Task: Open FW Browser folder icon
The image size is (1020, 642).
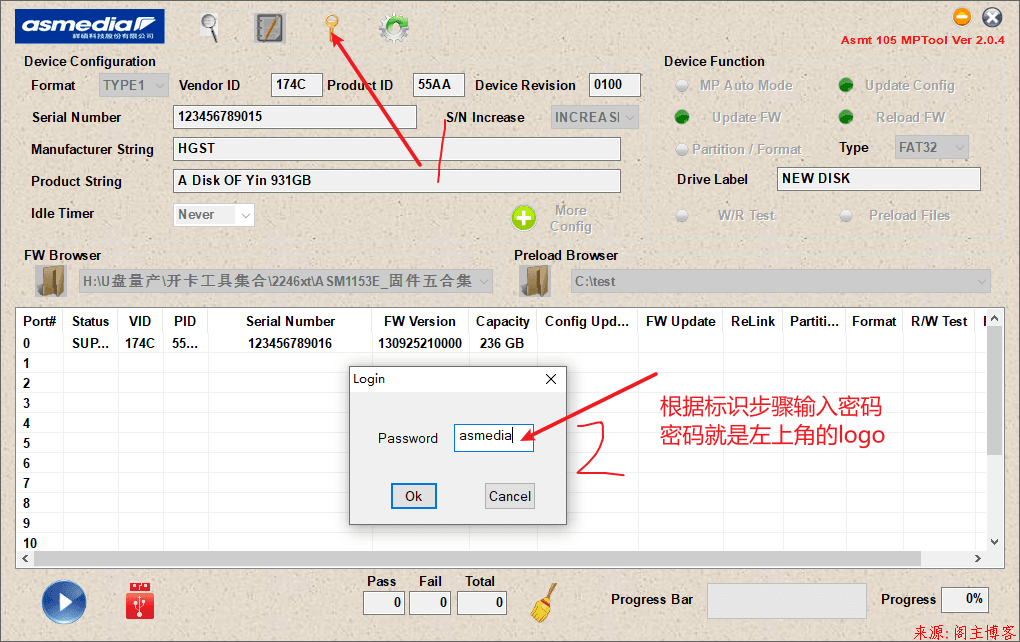Action: (x=51, y=281)
